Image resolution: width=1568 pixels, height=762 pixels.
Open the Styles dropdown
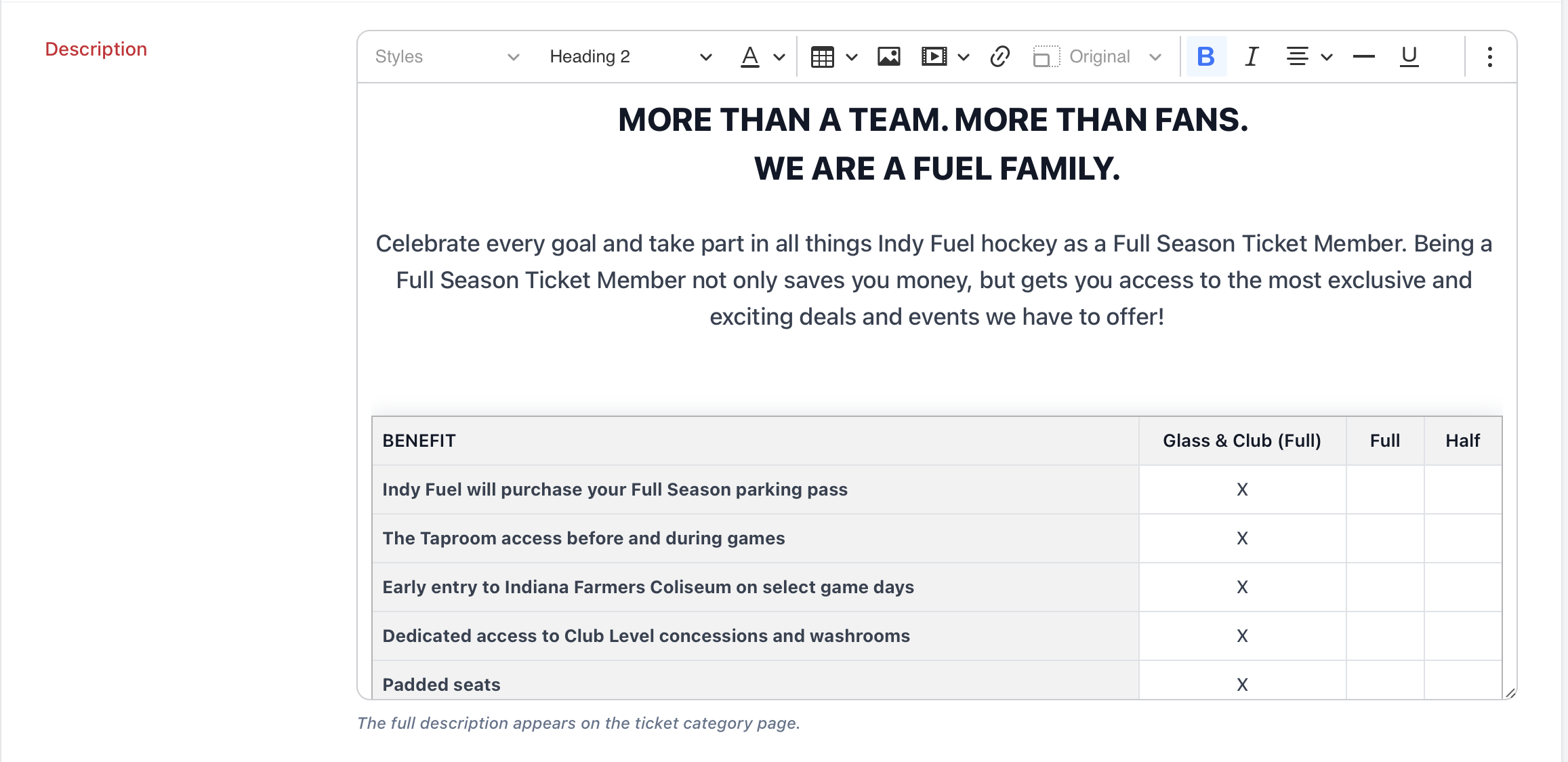pos(447,57)
